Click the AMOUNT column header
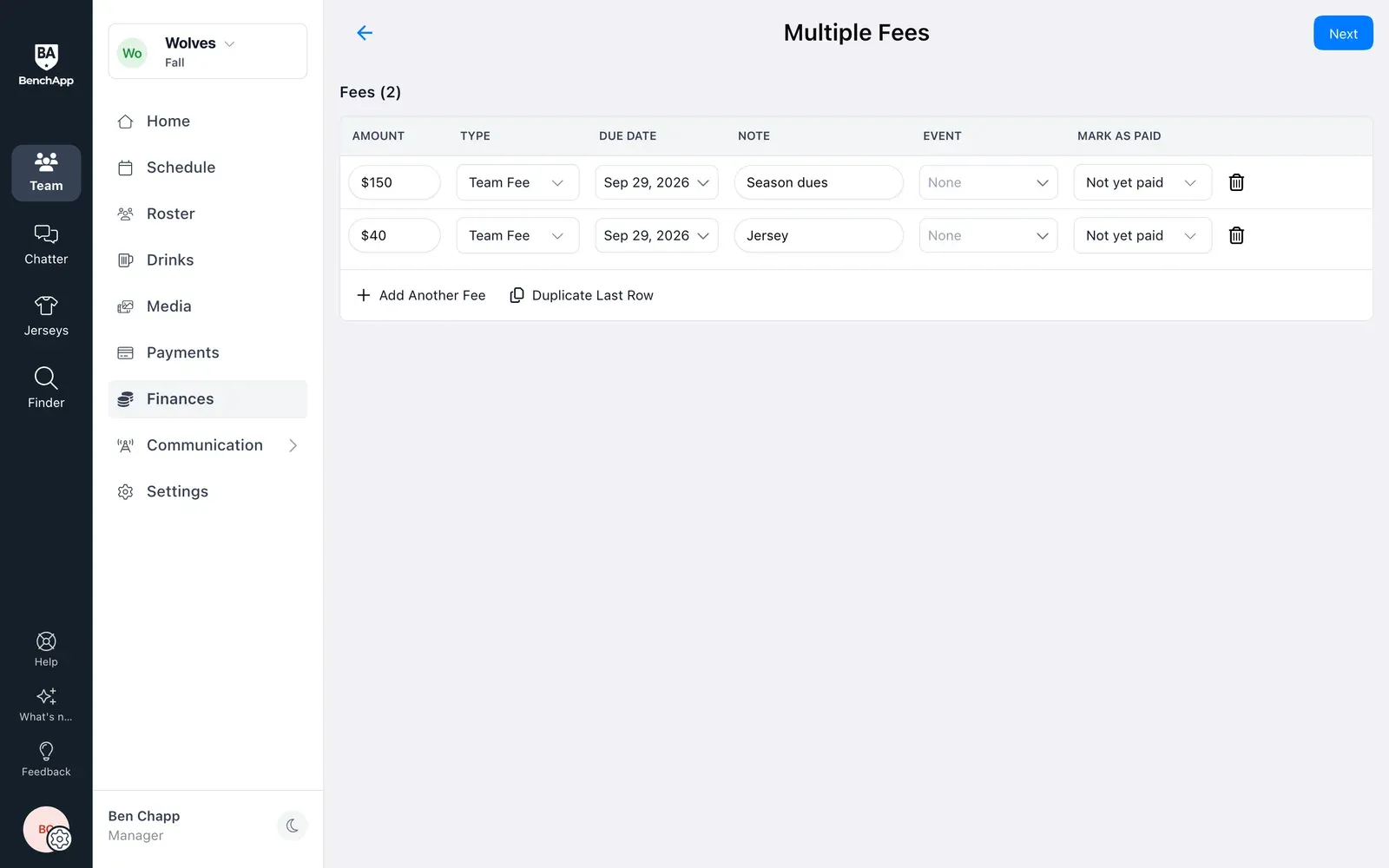Viewport: 1389px width, 868px height. (x=379, y=136)
